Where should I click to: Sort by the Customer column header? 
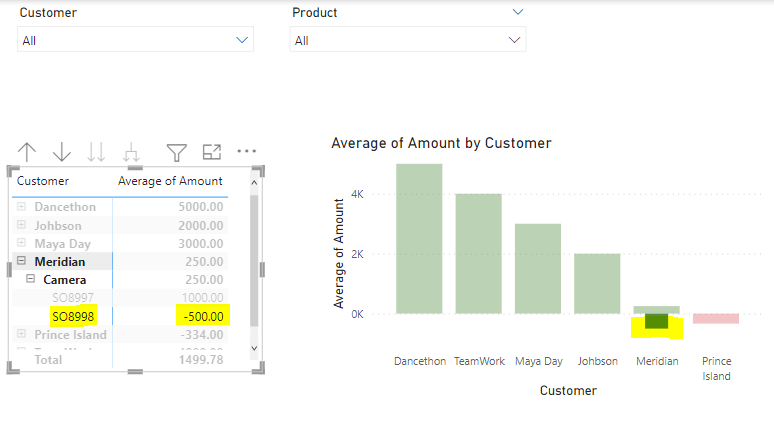tap(43, 181)
